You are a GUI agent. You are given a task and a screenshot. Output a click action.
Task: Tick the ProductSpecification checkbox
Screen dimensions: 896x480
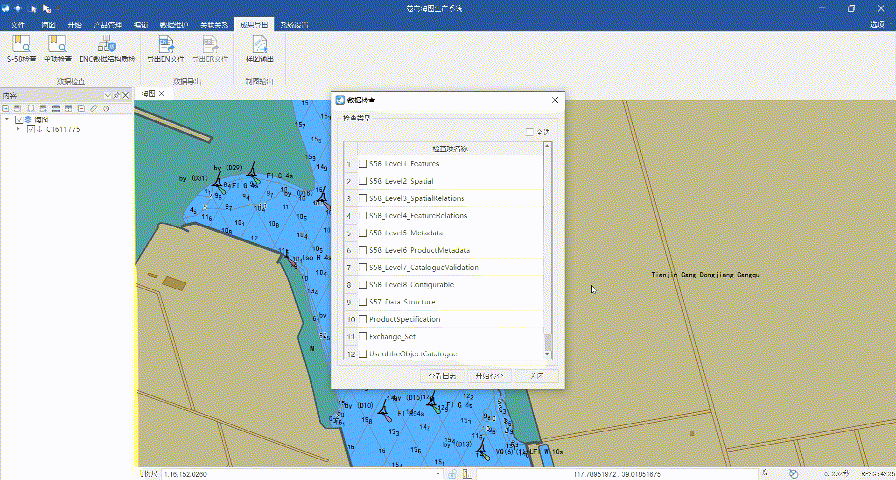363,319
